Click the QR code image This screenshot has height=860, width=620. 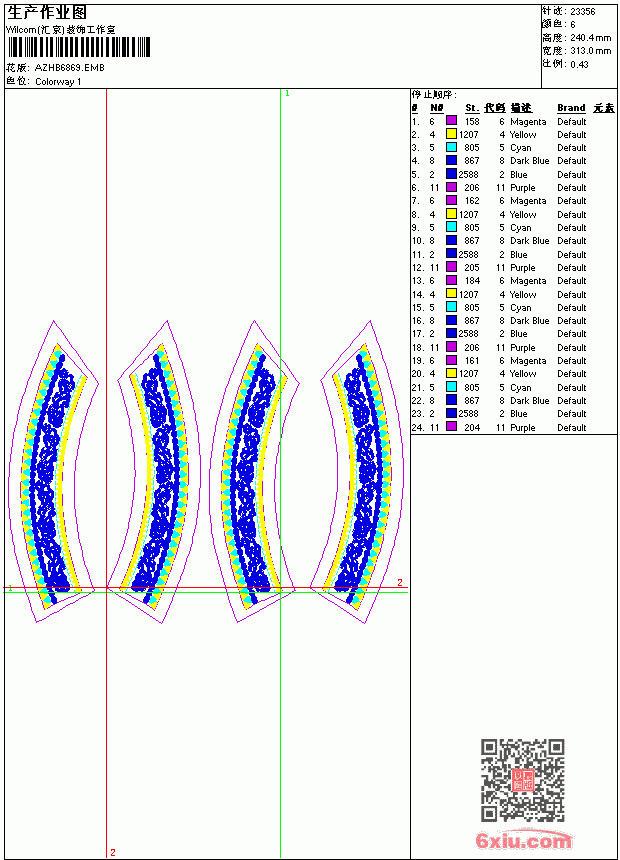point(523,780)
